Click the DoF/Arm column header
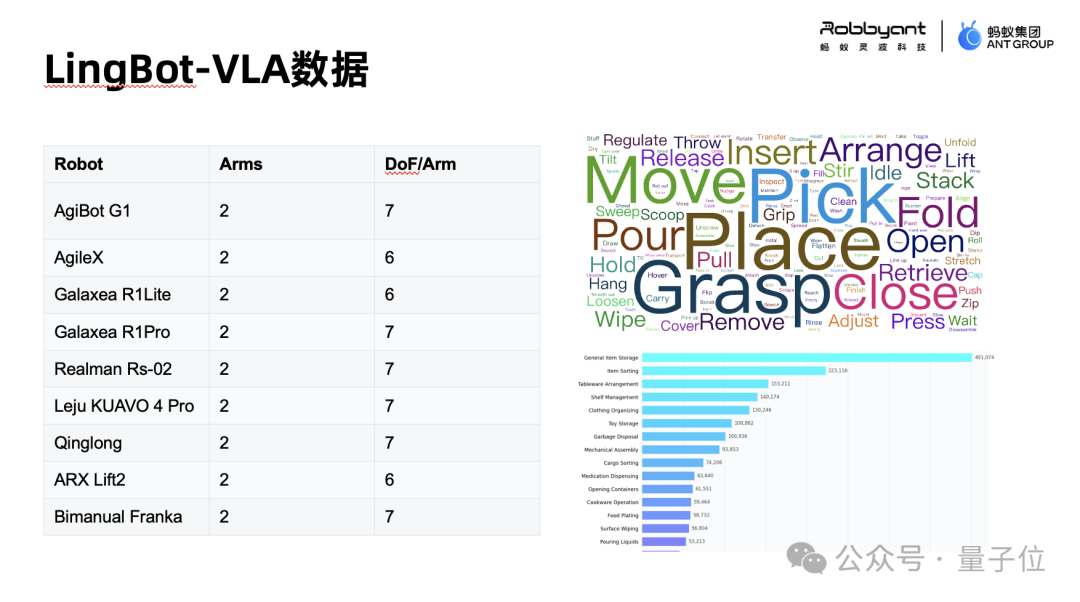The height and width of the screenshot is (602, 1080). [420, 164]
